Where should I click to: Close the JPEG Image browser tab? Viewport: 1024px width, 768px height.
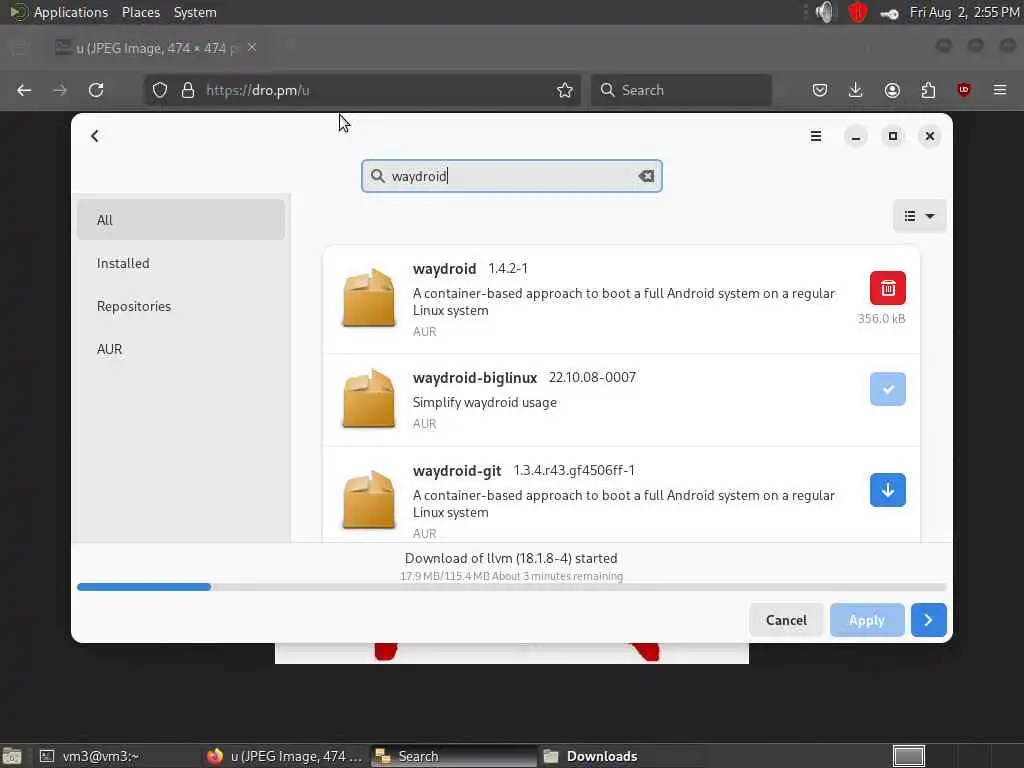click(252, 48)
